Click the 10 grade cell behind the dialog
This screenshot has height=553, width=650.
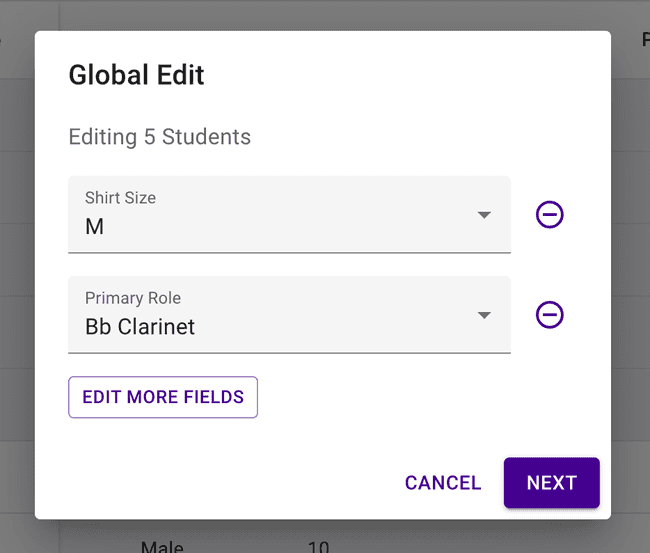[x=318, y=546]
